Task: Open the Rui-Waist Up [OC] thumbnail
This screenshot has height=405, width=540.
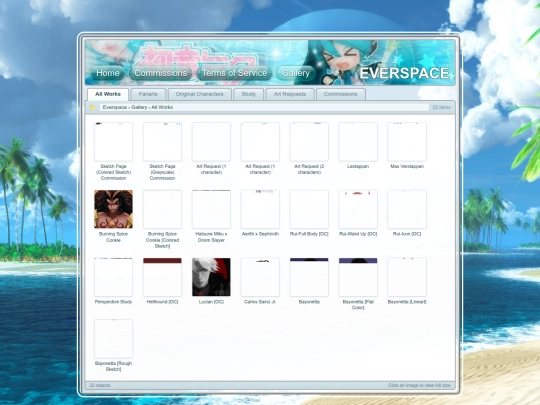Action: [x=358, y=209]
